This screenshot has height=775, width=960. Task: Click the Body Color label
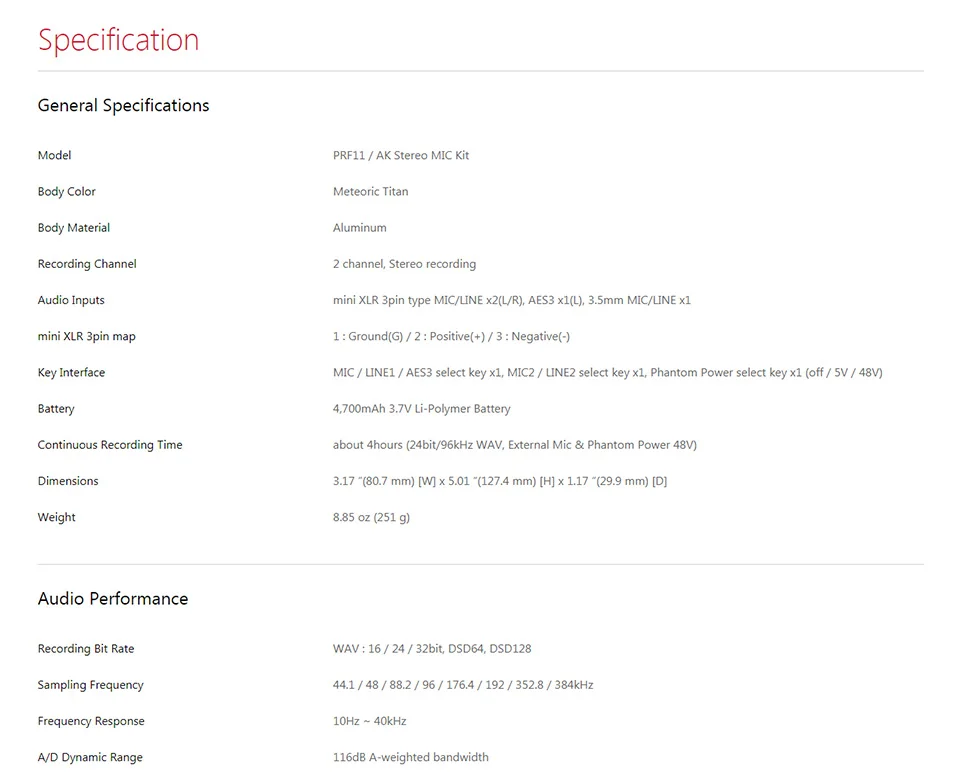point(67,192)
